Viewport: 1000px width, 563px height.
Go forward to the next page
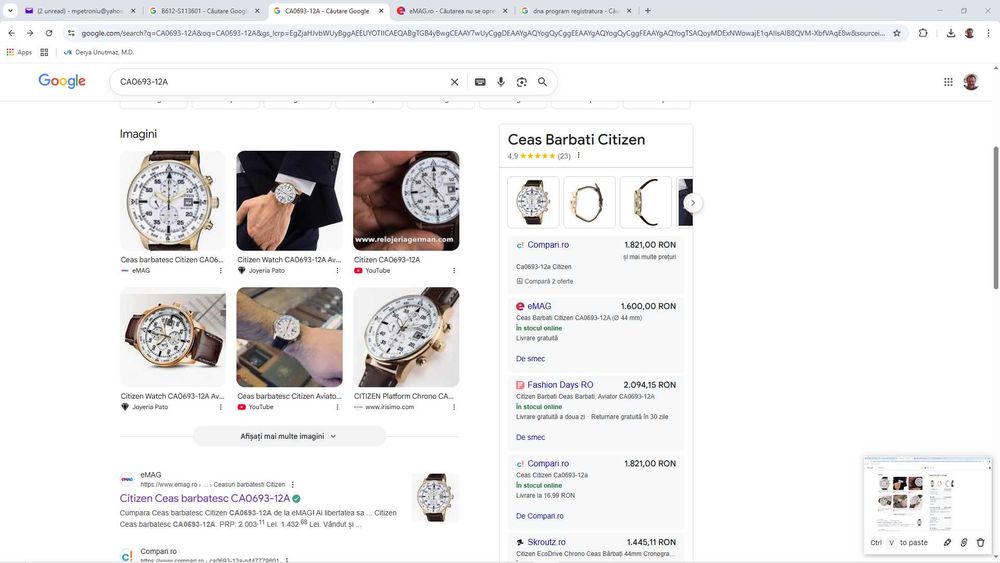click(30, 33)
